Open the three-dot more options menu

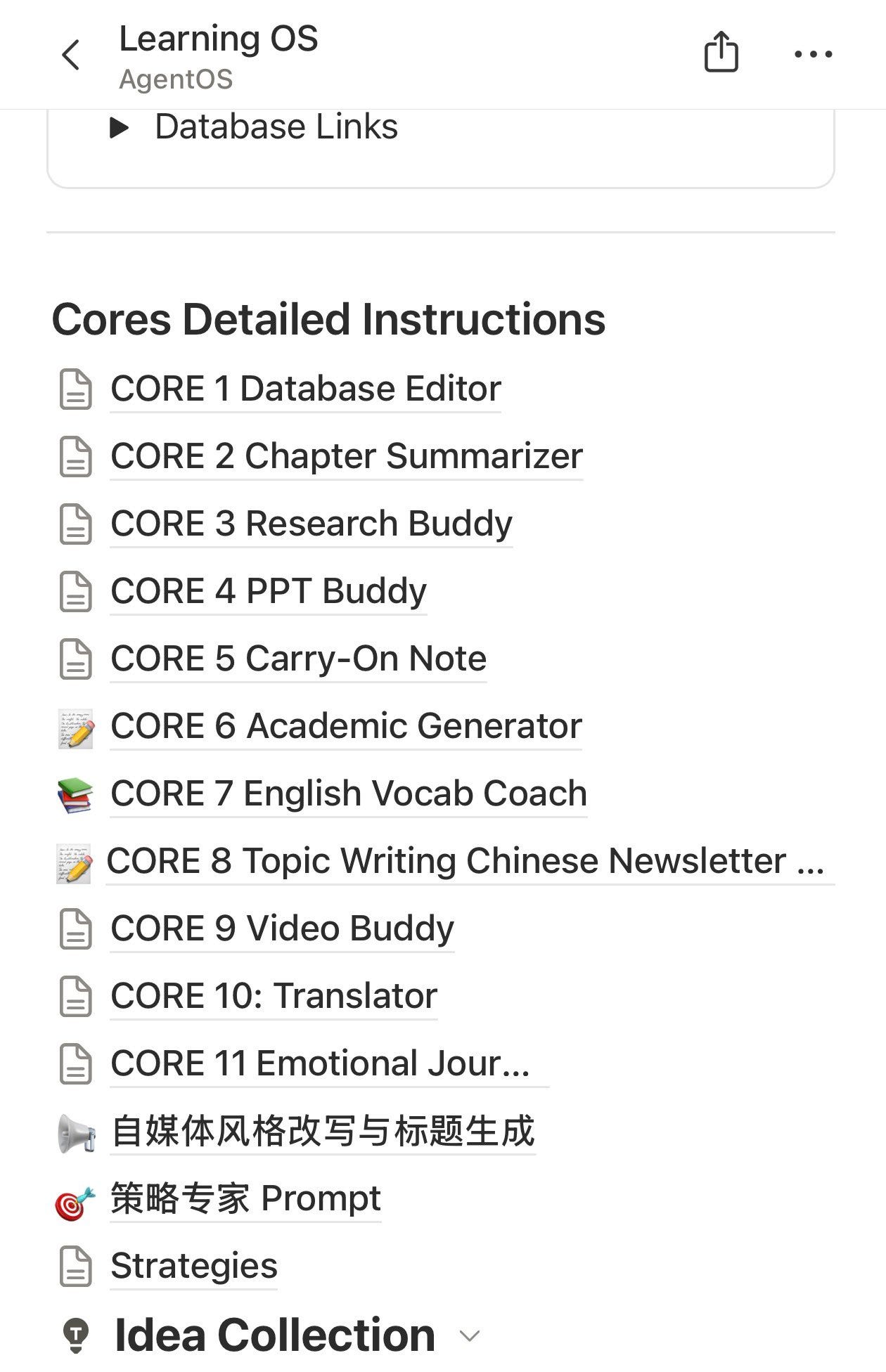(x=813, y=54)
